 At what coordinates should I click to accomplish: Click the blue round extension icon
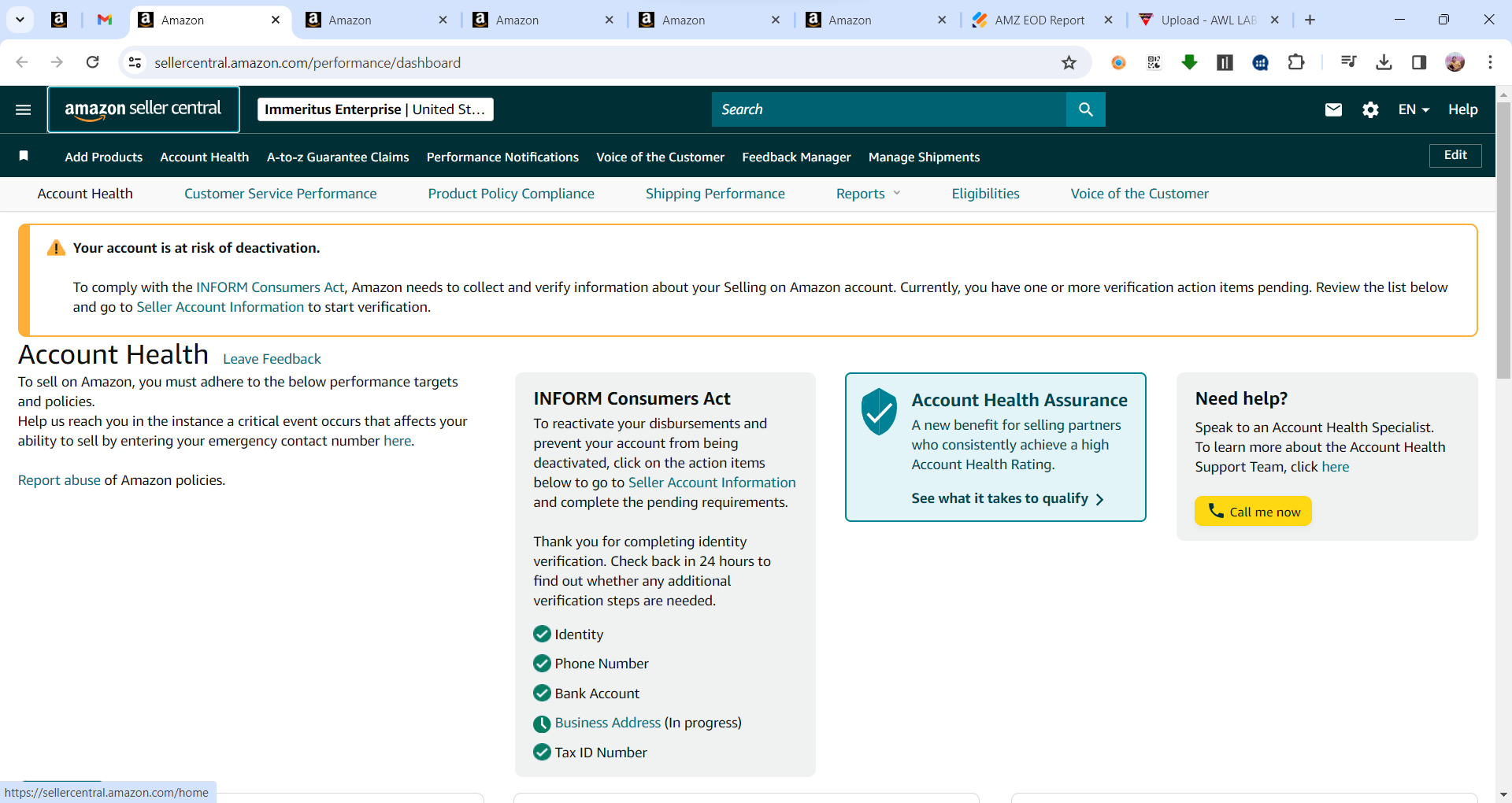point(1260,62)
